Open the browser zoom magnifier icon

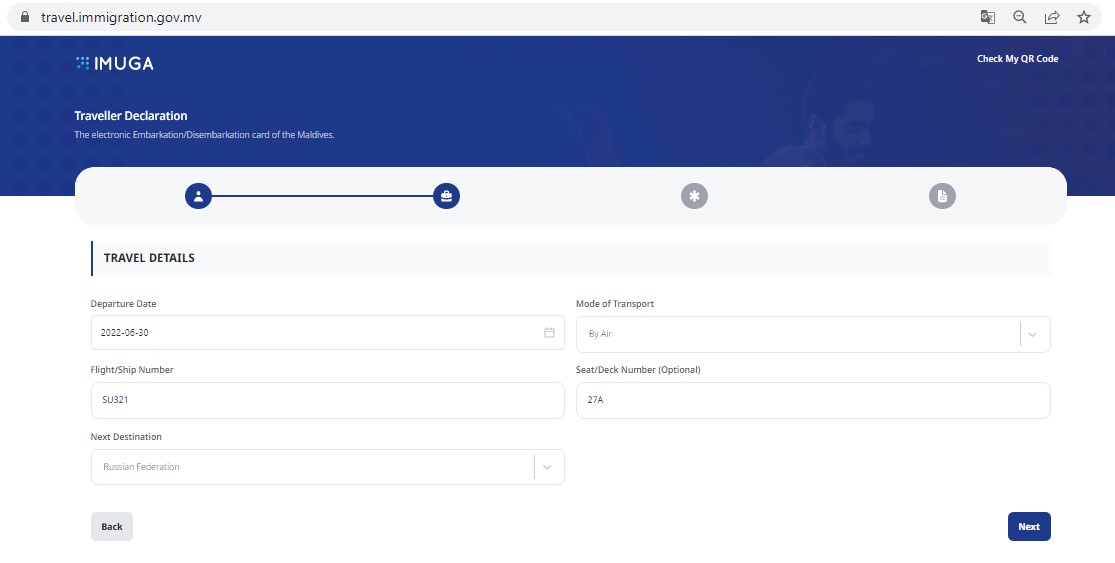(x=1020, y=17)
